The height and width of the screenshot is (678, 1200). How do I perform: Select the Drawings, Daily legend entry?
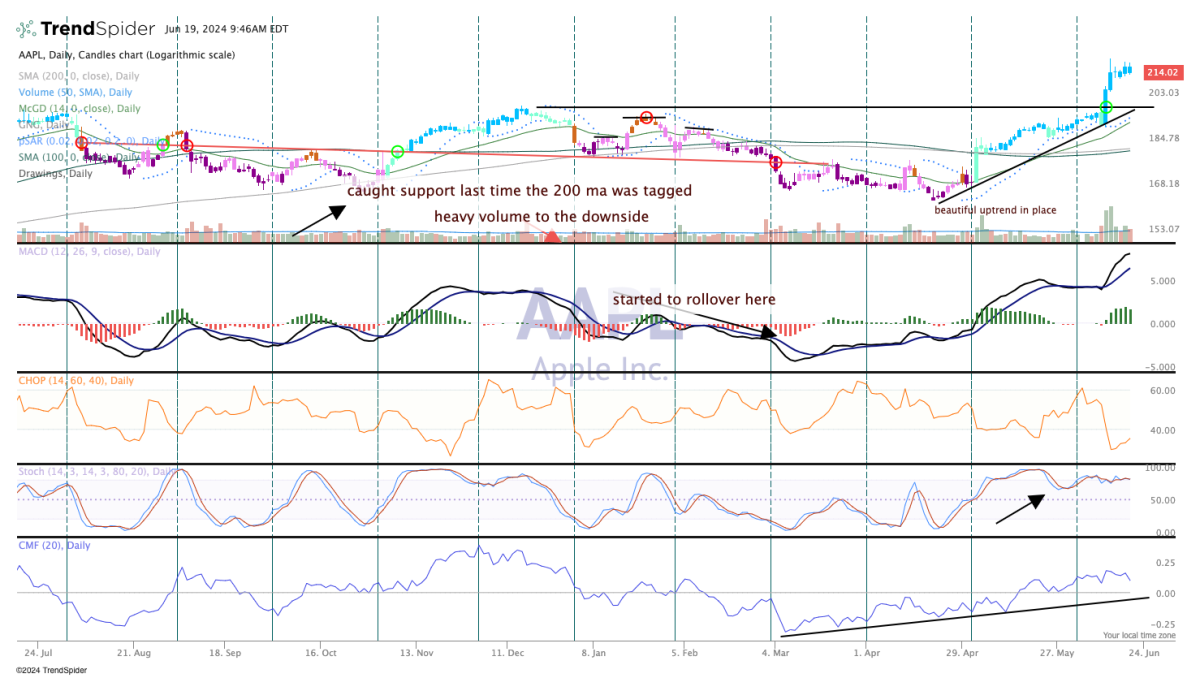point(56,173)
